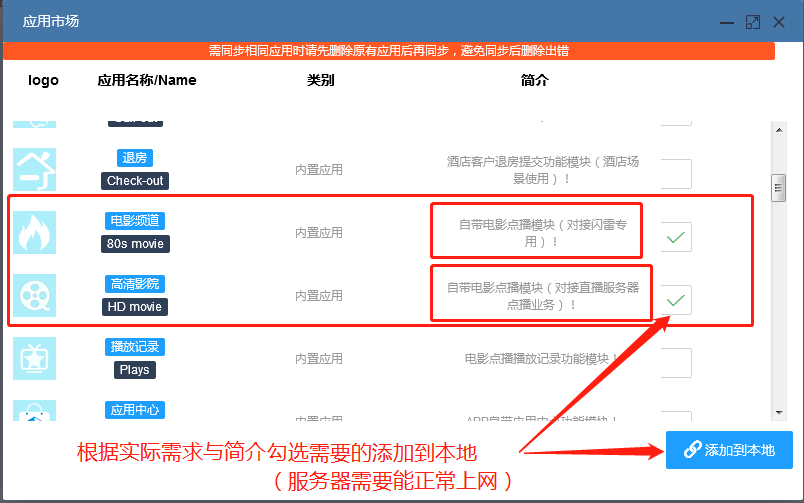Click the minimize dash in title bar
Screen dimensions: 804x503
click(725, 21)
